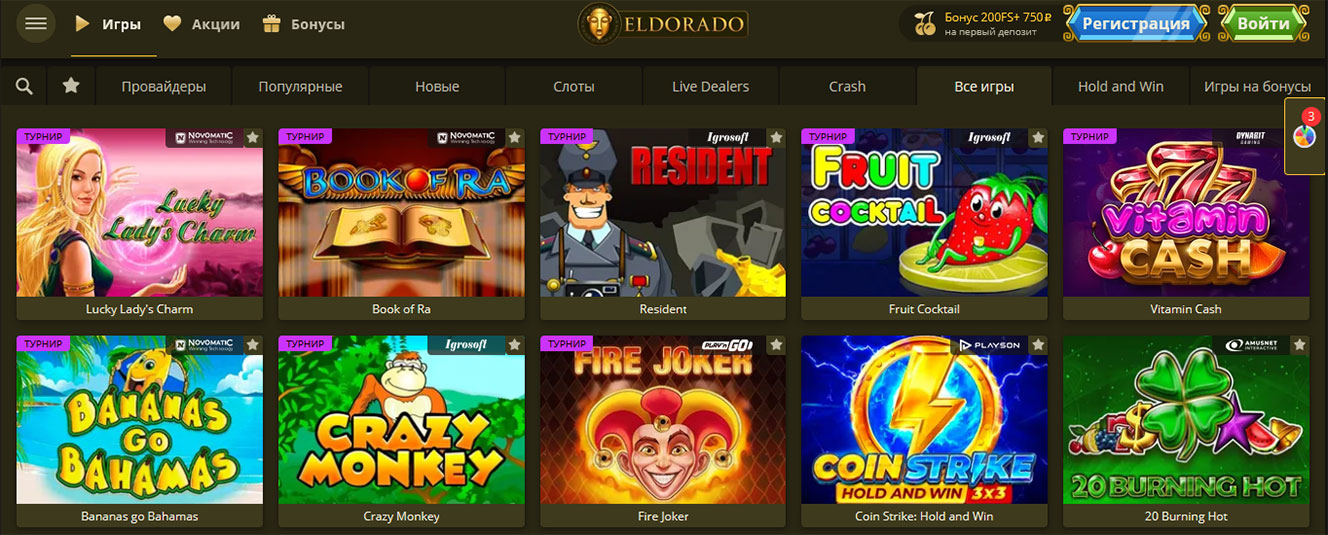This screenshot has height=535, width=1328.
Task: Toggle favorite star on 20 Burning Hot
Action: 1299,345
